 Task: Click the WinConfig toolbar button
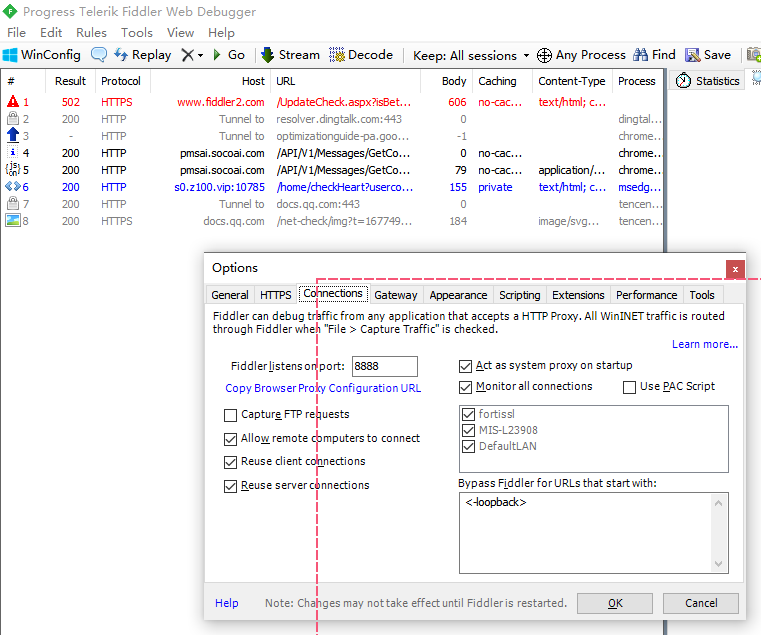click(x=42, y=55)
